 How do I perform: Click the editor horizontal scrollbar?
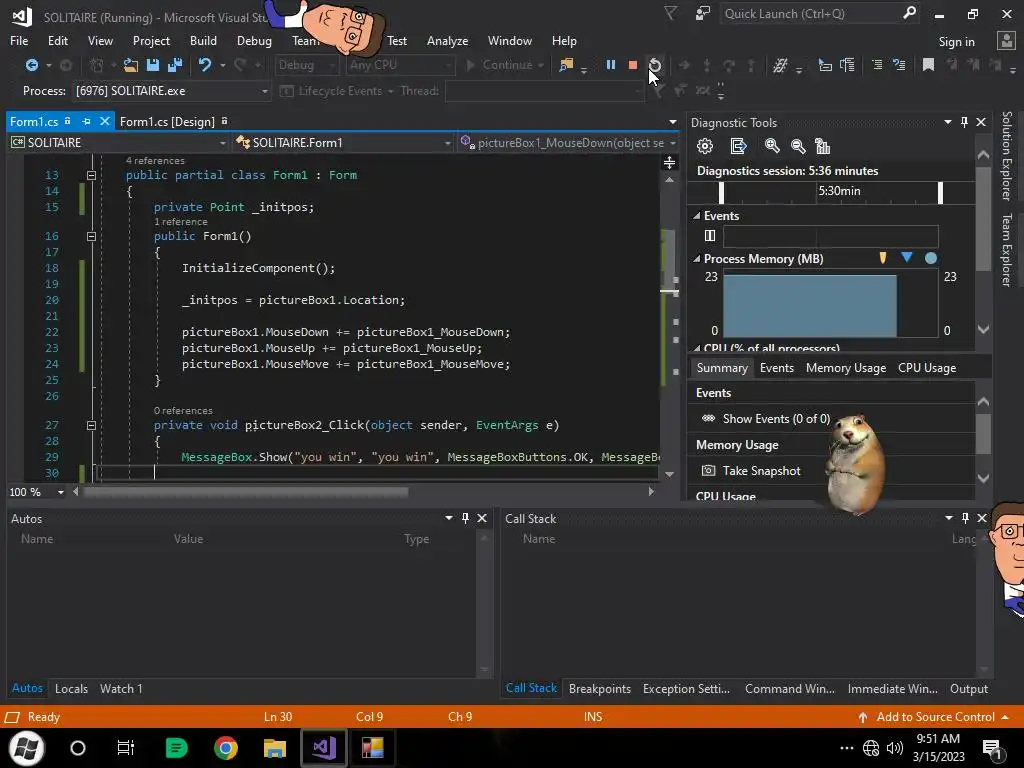point(246,492)
